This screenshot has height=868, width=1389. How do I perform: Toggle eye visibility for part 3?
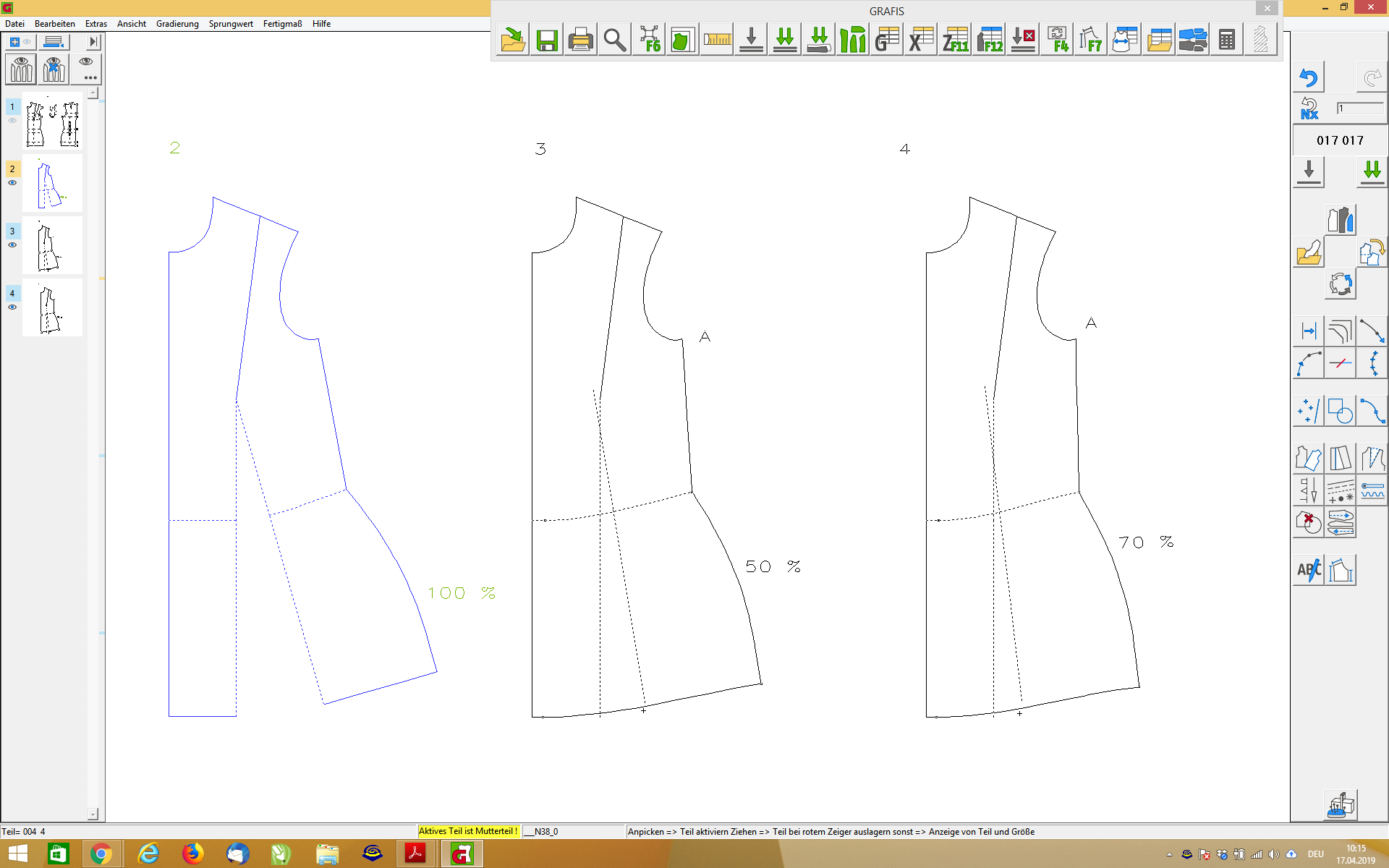[x=12, y=245]
